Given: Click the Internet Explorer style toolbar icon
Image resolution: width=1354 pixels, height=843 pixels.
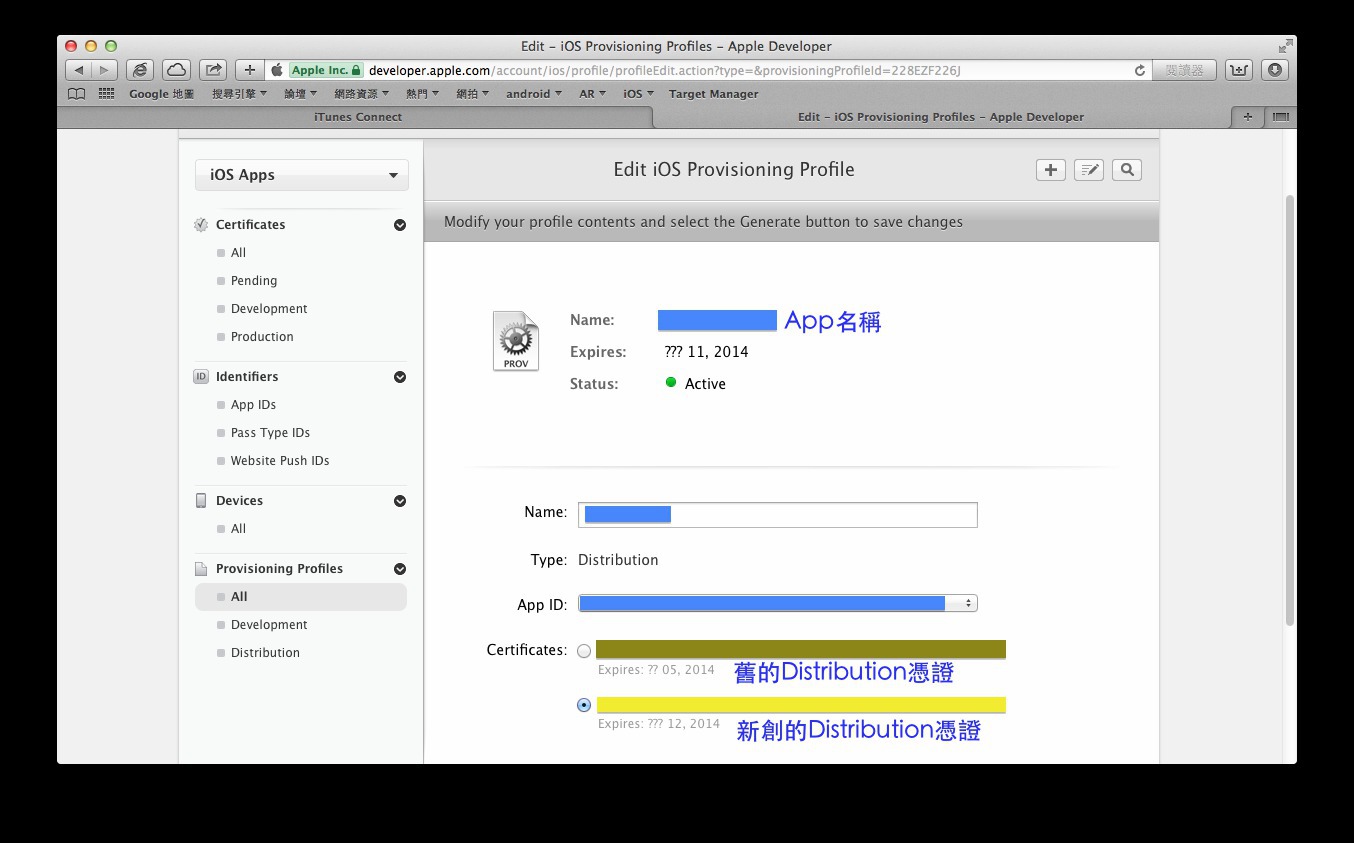Looking at the screenshot, I should point(140,70).
